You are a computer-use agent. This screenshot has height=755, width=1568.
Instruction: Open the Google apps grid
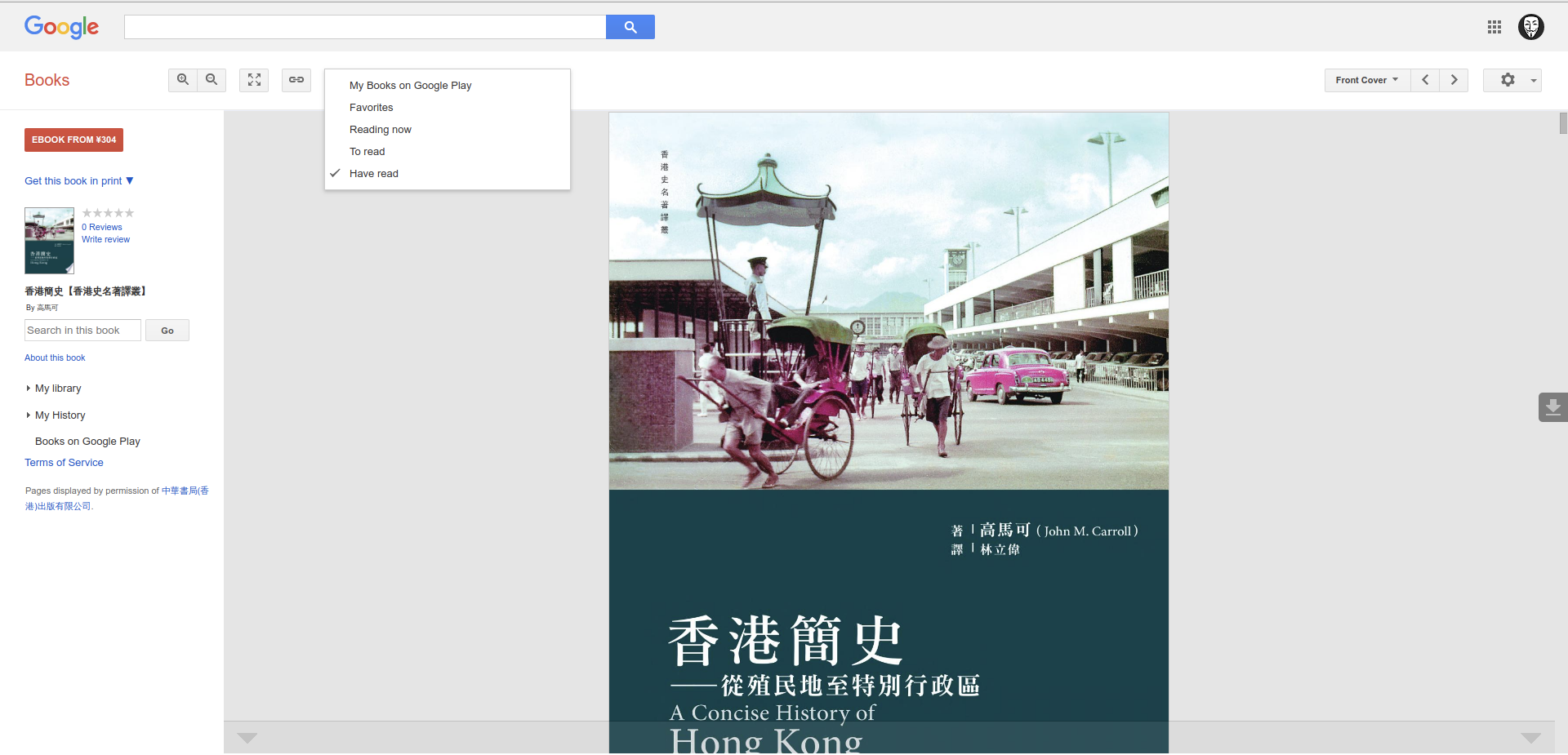click(x=1494, y=27)
